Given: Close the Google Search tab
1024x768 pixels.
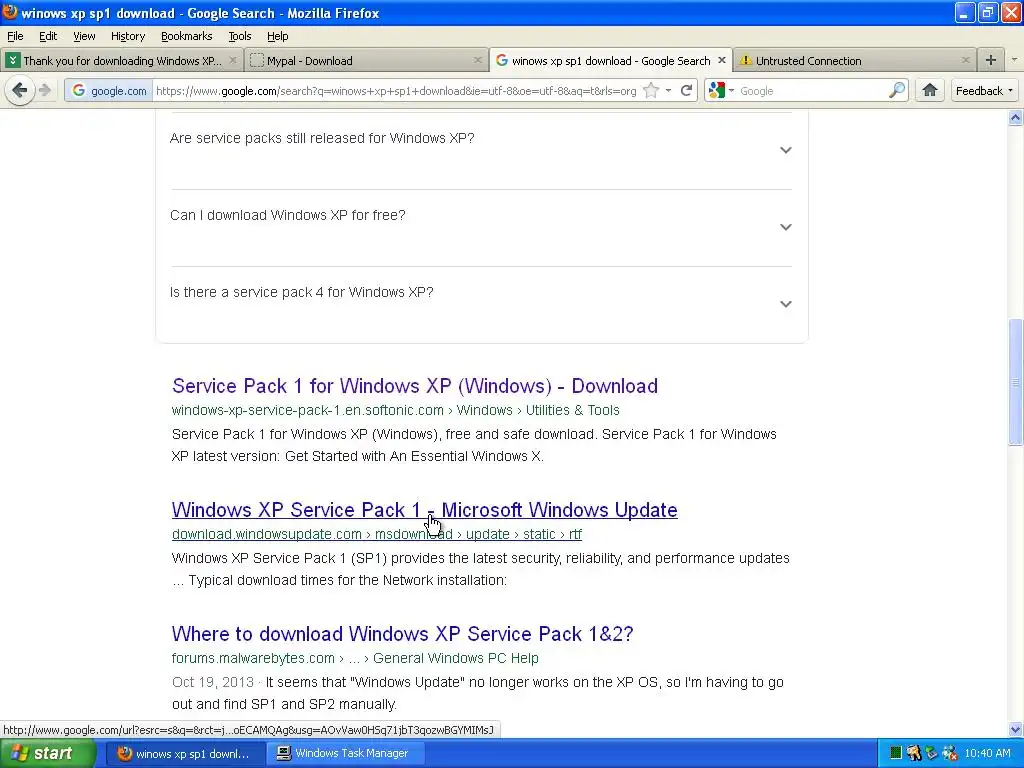Looking at the screenshot, I should click(x=721, y=60).
